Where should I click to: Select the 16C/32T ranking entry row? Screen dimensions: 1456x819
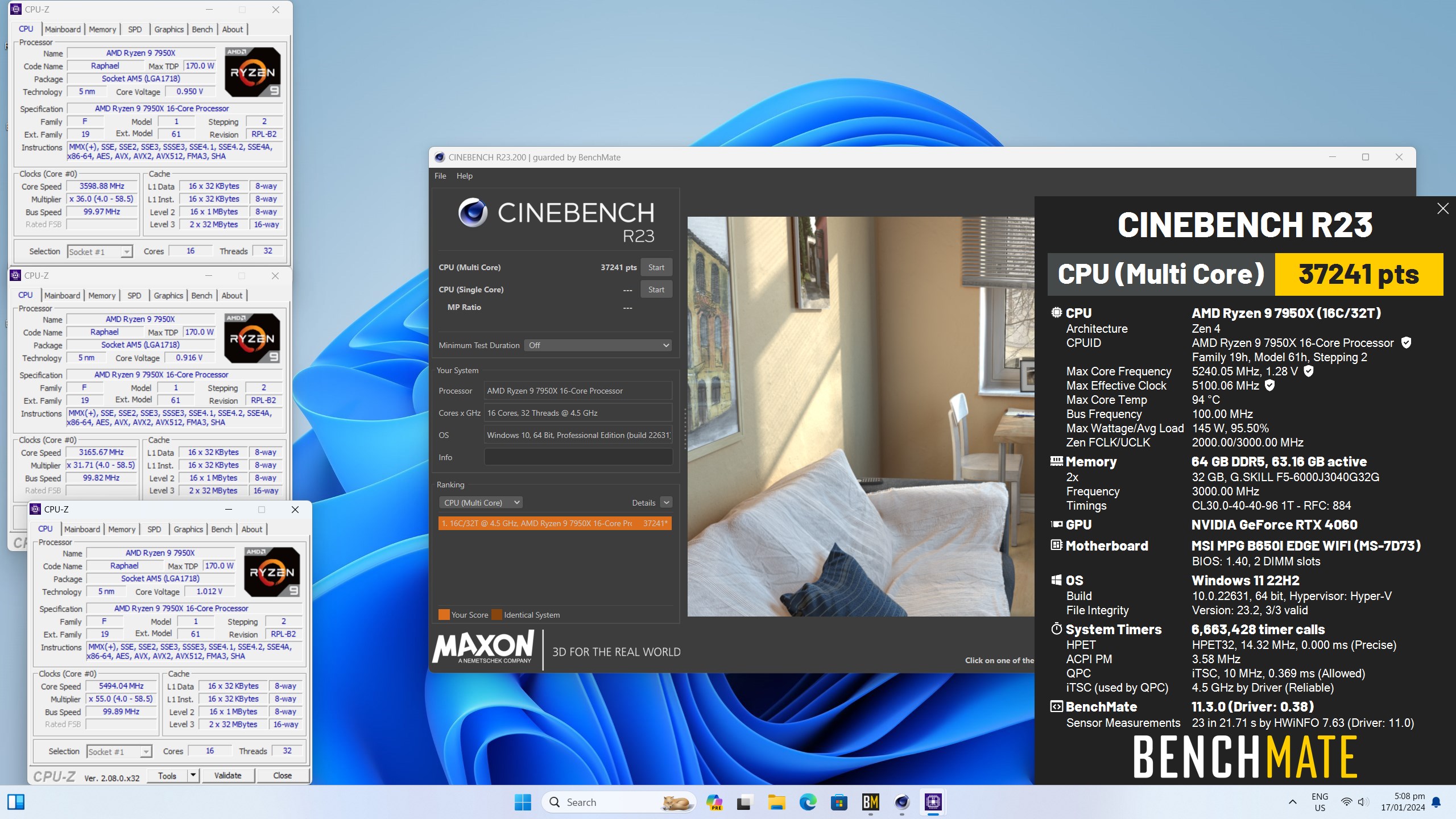click(x=555, y=523)
